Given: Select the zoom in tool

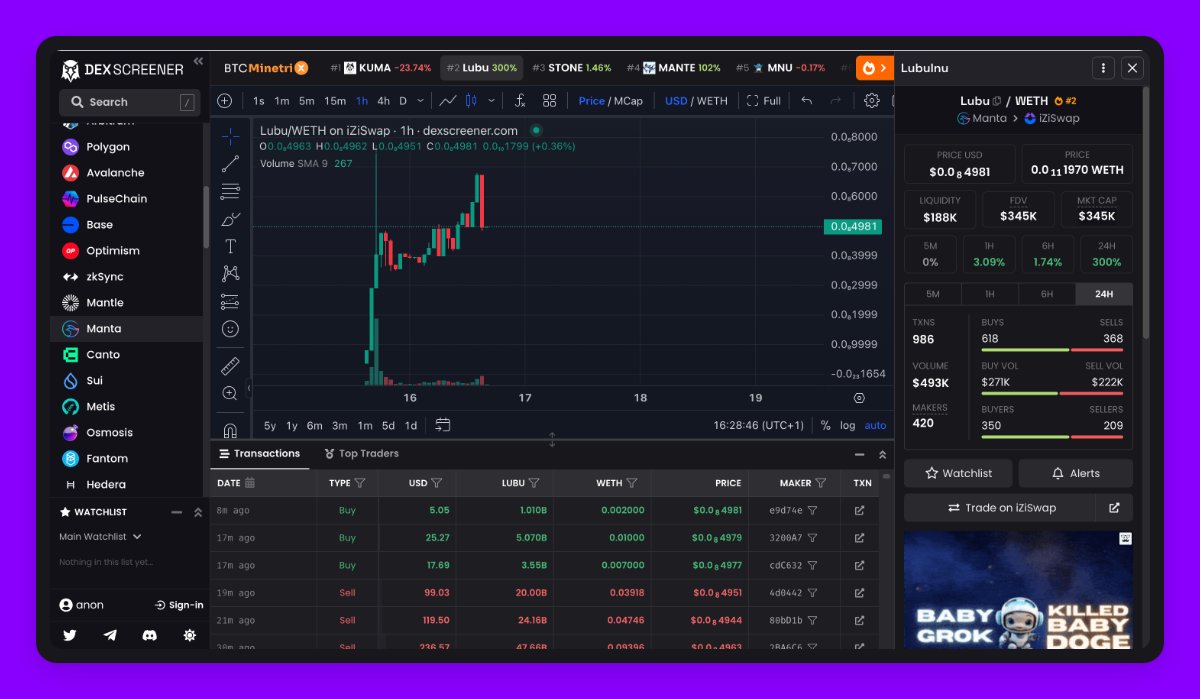Looking at the screenshot, I should click(x=230, y=394).
